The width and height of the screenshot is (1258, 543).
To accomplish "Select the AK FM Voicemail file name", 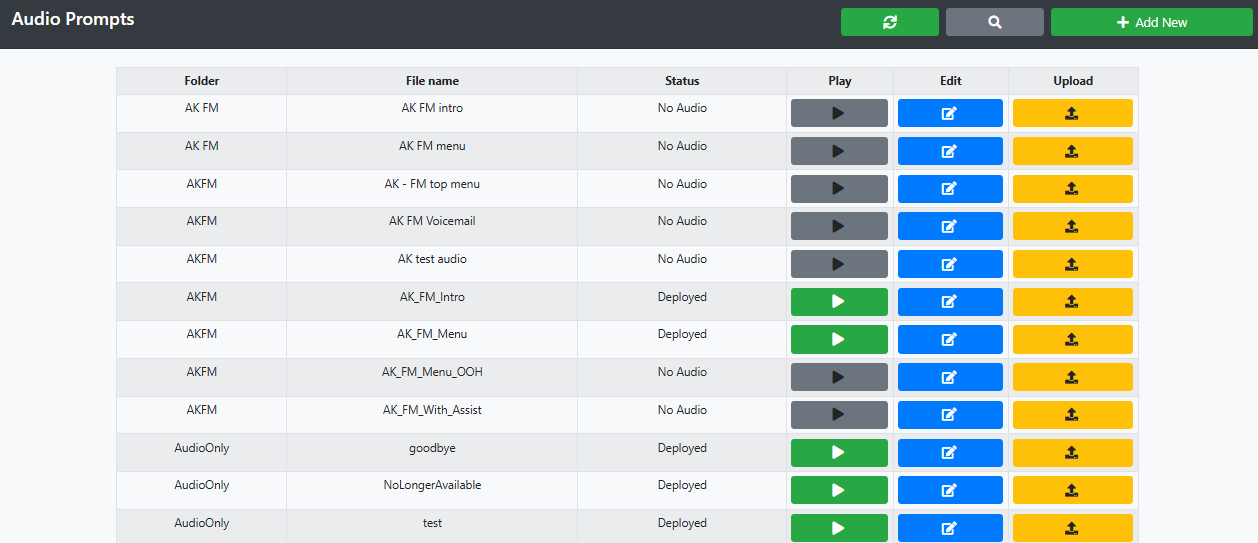I will (432, 221).
